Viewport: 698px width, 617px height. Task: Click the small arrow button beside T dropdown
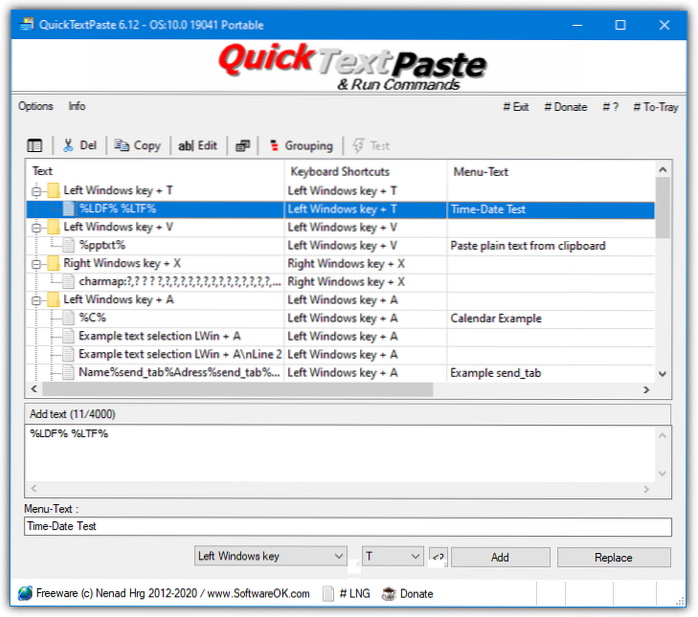click(x=438, y=556)
